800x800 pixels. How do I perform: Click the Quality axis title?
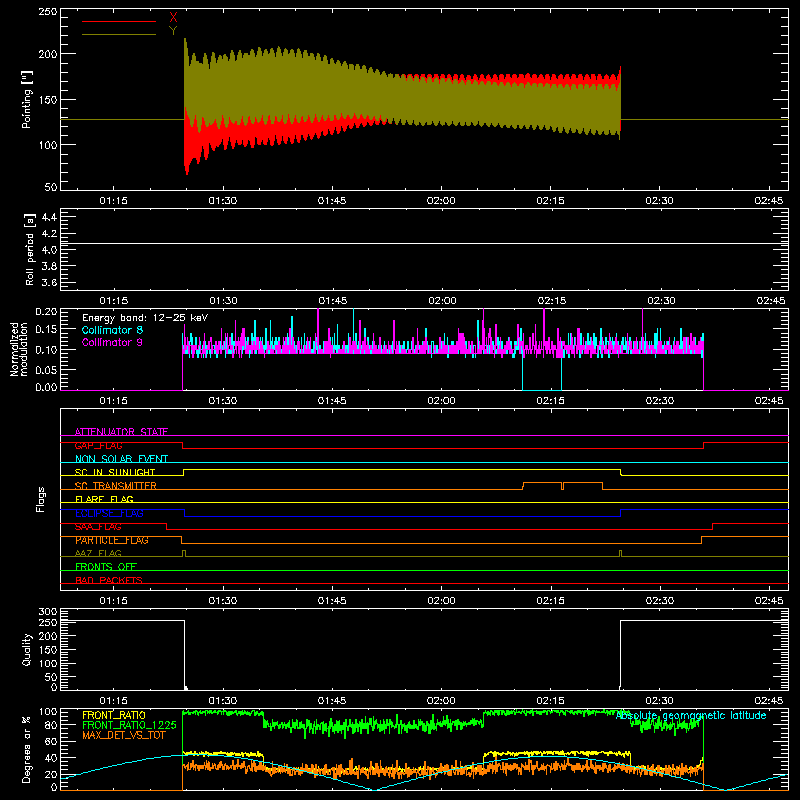pos(27,649)
